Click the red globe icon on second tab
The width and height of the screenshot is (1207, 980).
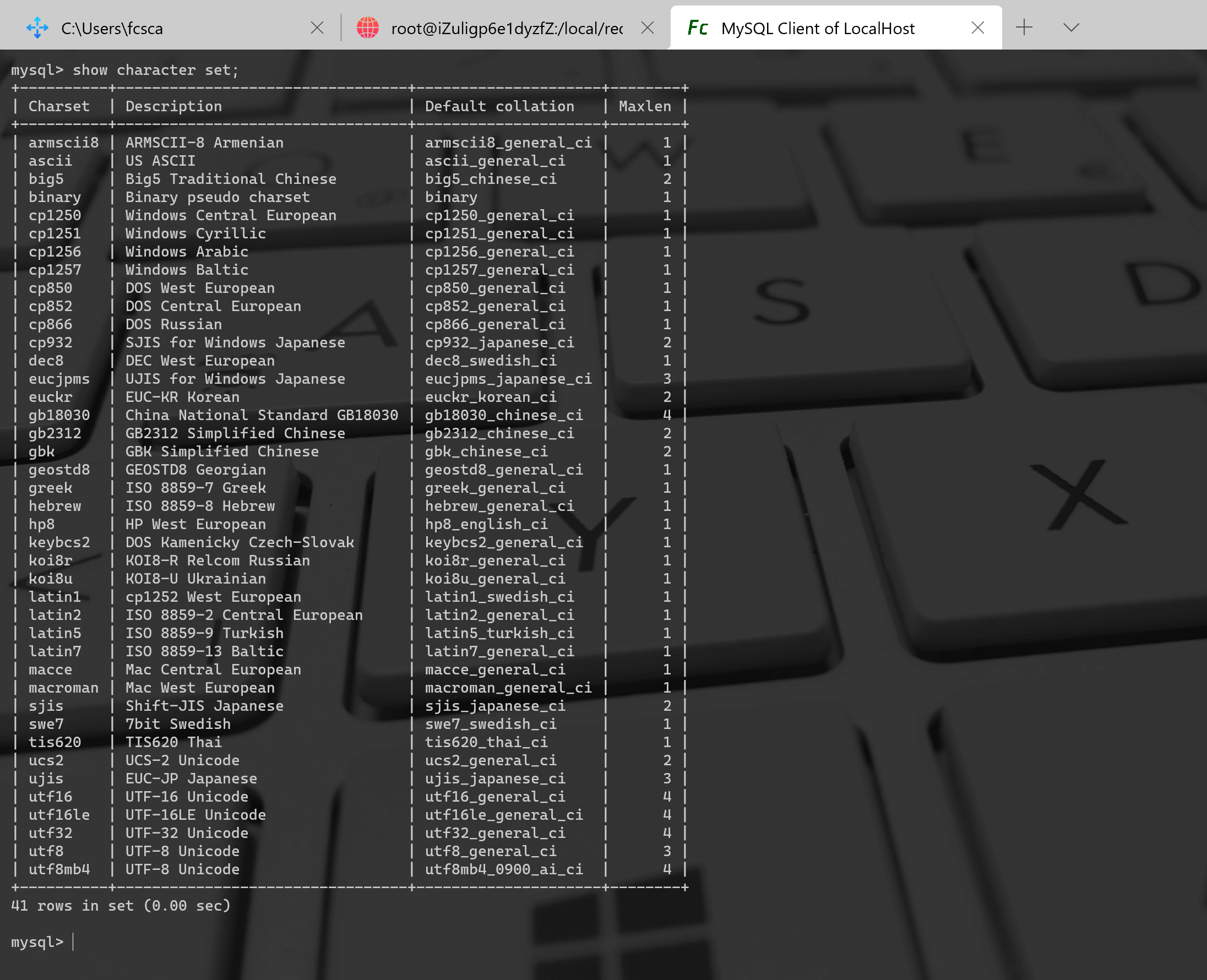tap(367, 28)
